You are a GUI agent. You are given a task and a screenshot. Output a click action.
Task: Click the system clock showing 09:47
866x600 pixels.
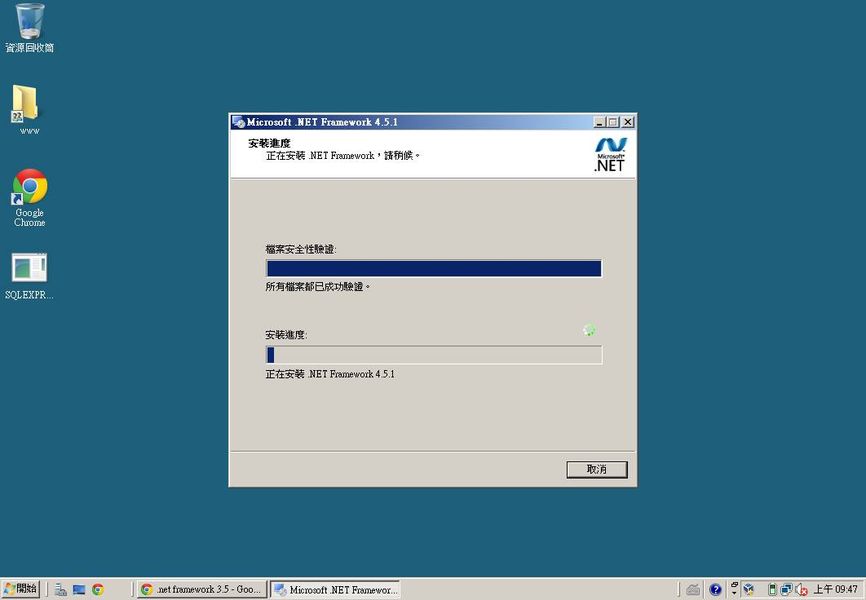[x=836, y=590]
